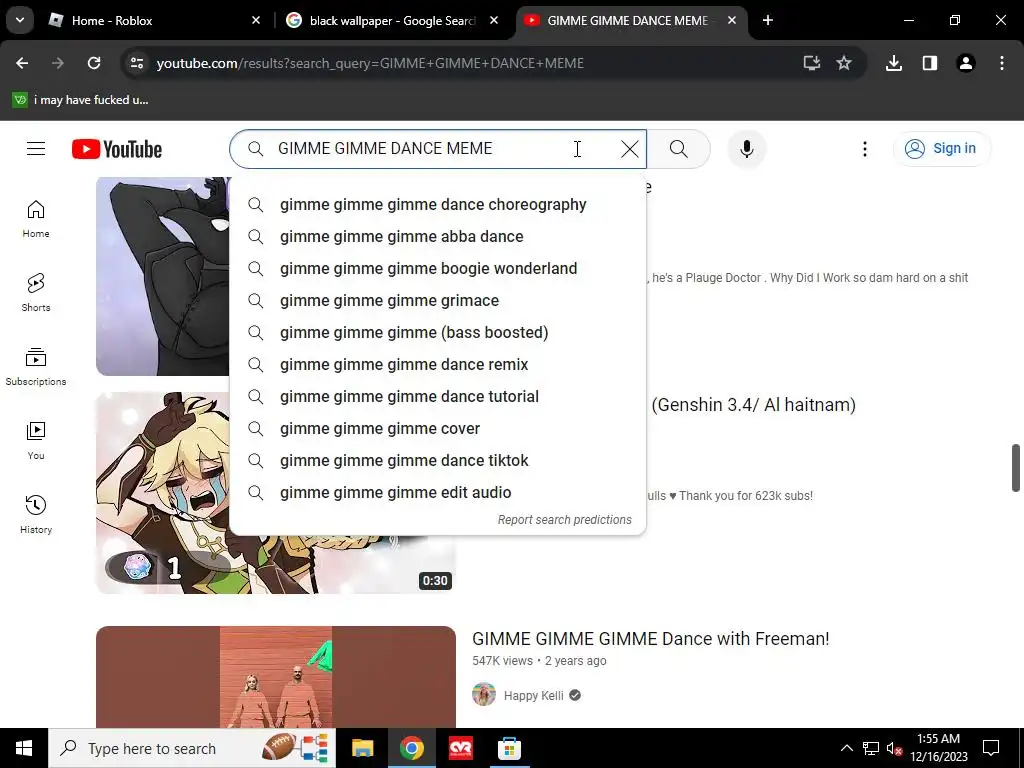Open a new browser tab
1024x768 pixels.
click(768, 21)
